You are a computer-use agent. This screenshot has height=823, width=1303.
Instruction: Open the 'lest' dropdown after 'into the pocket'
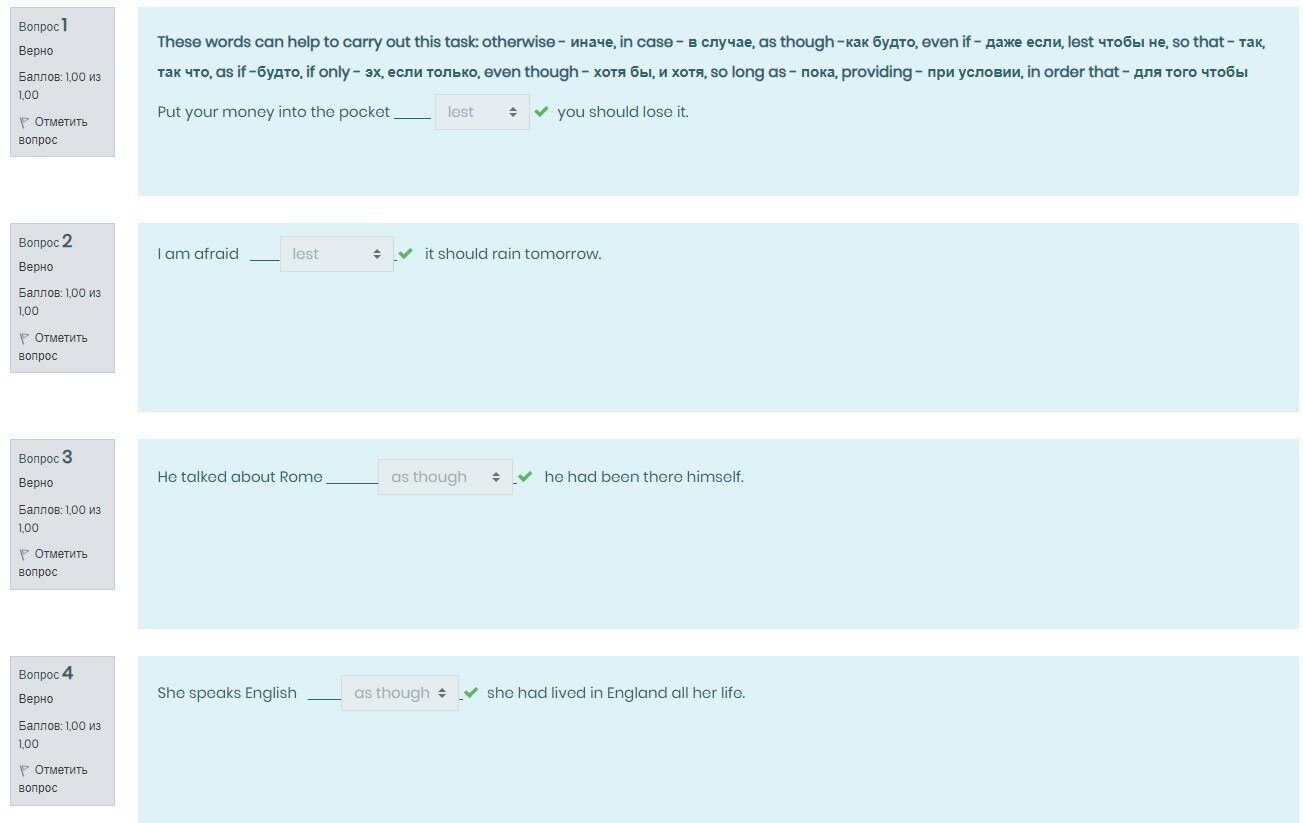pos(482,112)
